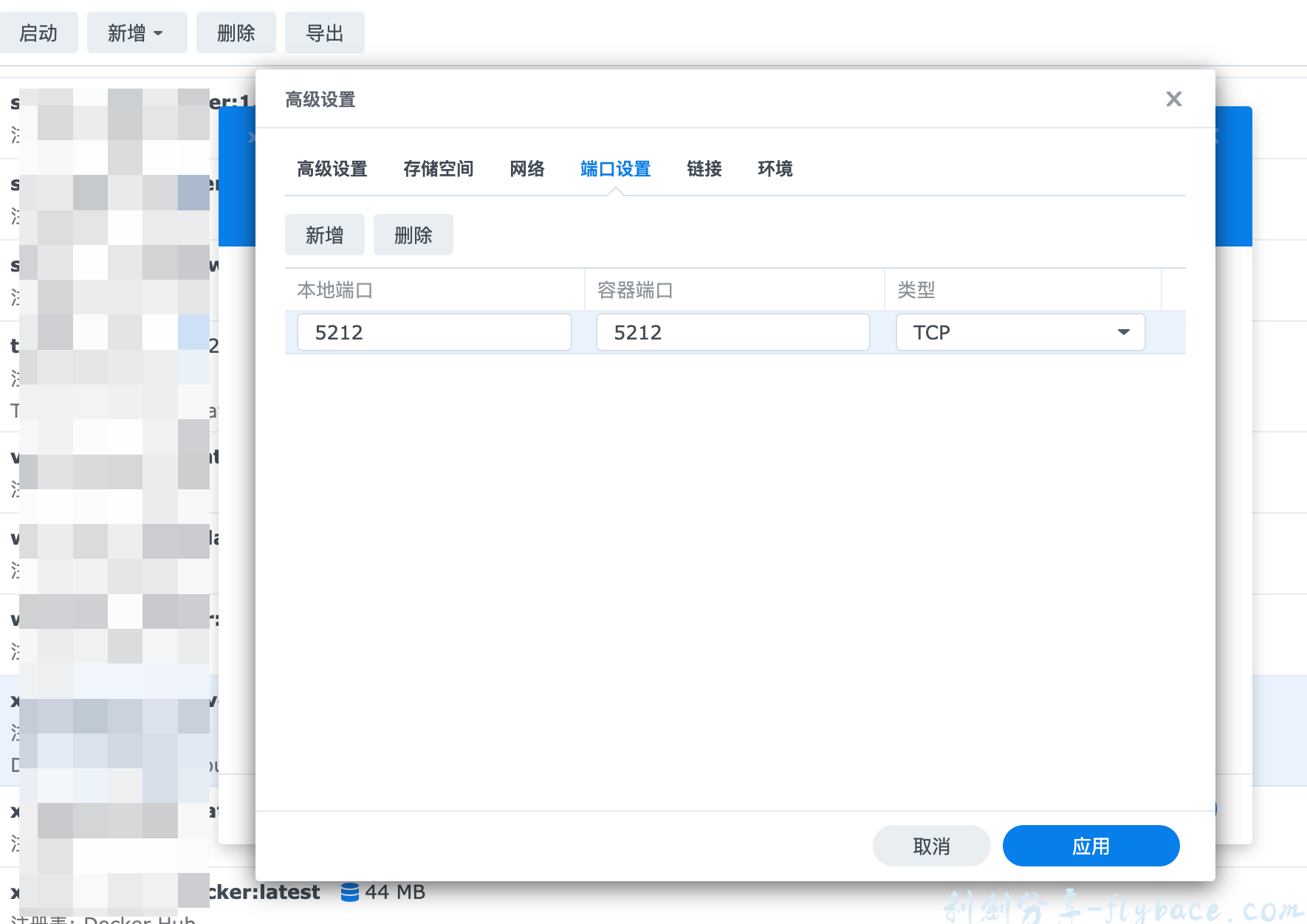Close the 高级设置 dialog with the X icon
This screenshot has height=924, width=1307.
[1173, 98]
